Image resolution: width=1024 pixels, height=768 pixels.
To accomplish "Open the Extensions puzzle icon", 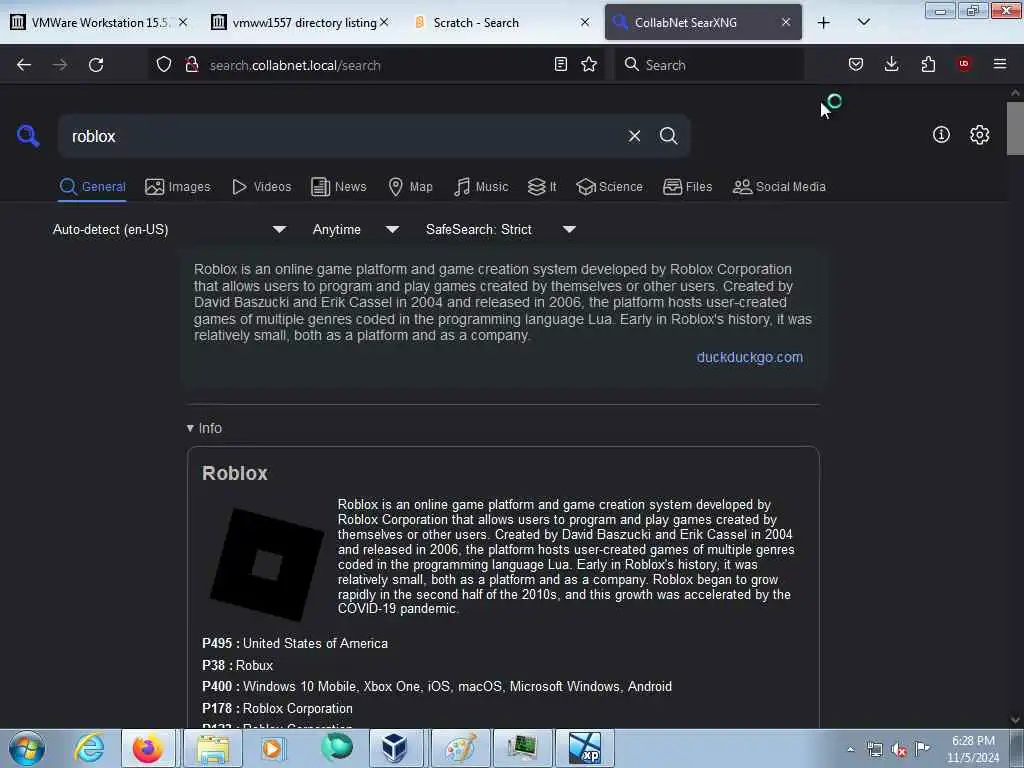I will click(928, 64).
